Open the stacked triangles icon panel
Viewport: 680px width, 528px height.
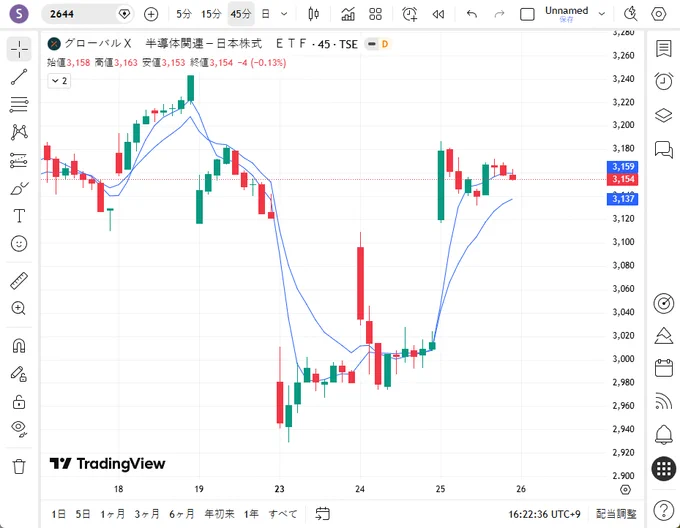[664, 336]
